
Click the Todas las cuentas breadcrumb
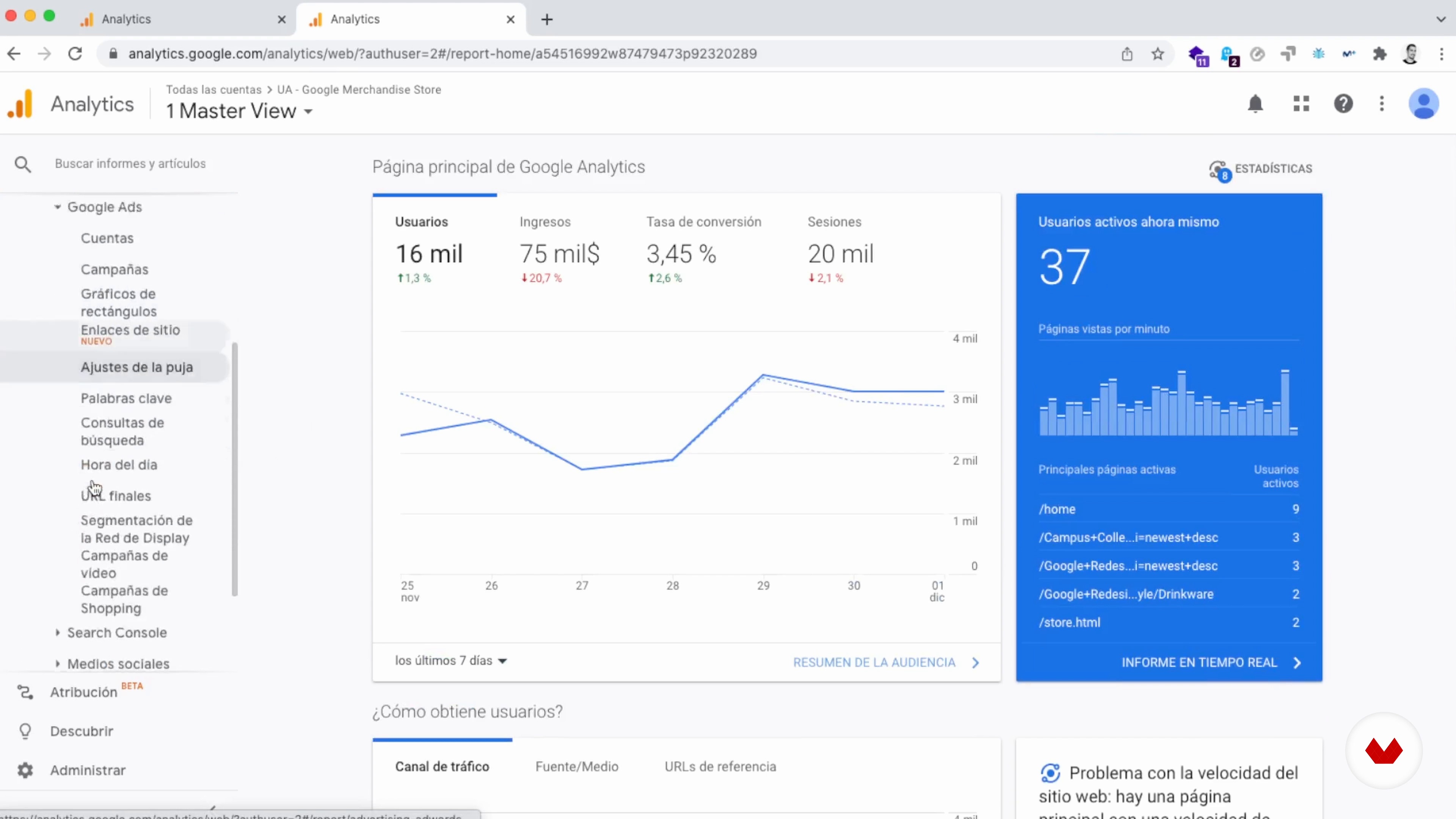[213, 89]
